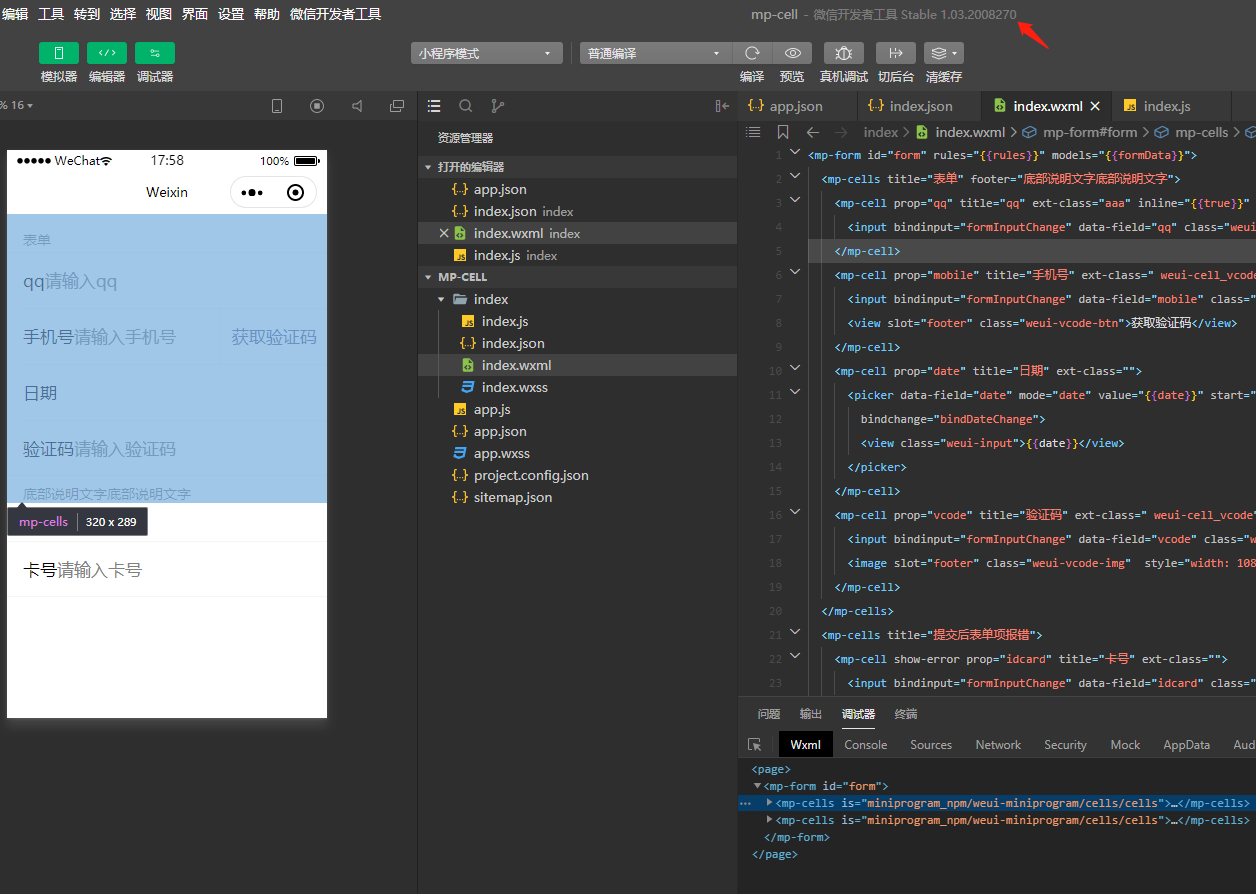Screen dimensions: 1256x894
Task: Open the 设置 menu
Action: point(231,14)
